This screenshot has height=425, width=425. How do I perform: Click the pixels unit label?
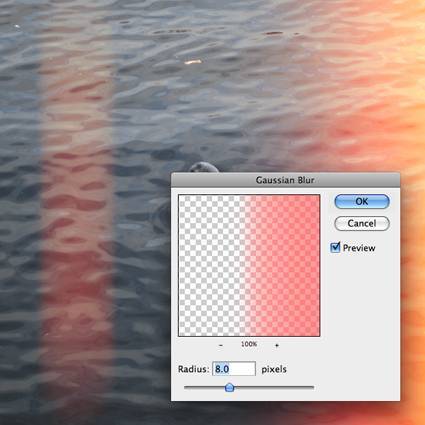click(274, 369)
